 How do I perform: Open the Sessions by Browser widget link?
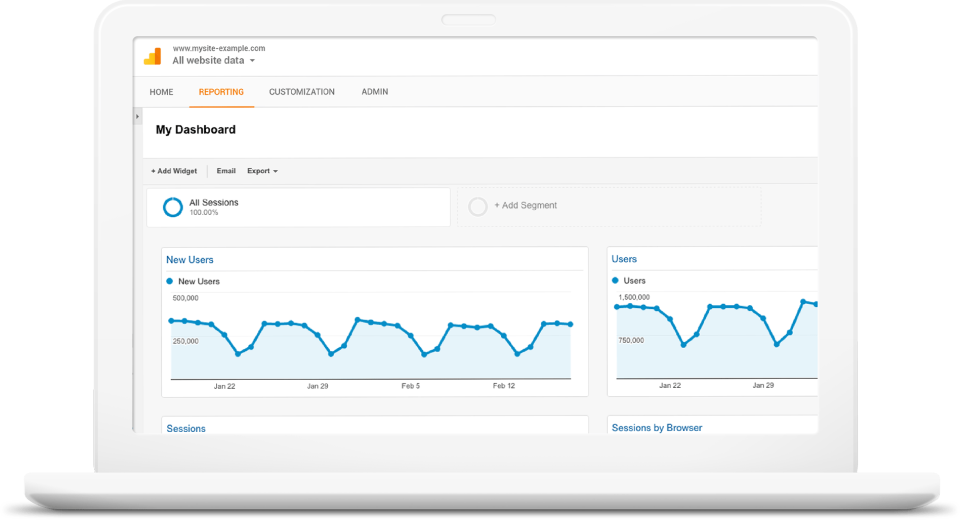[x=657, y=428]
